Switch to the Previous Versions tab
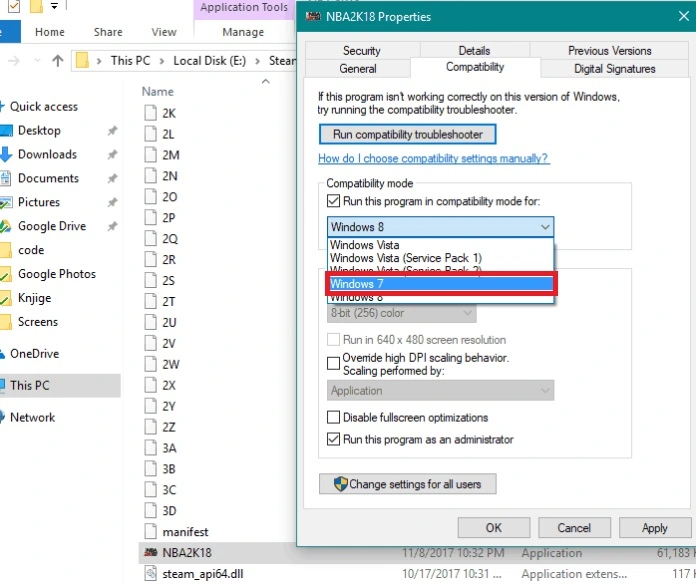Image resolution: width=696 pixels, height=585 pixels. coord(609,51)
